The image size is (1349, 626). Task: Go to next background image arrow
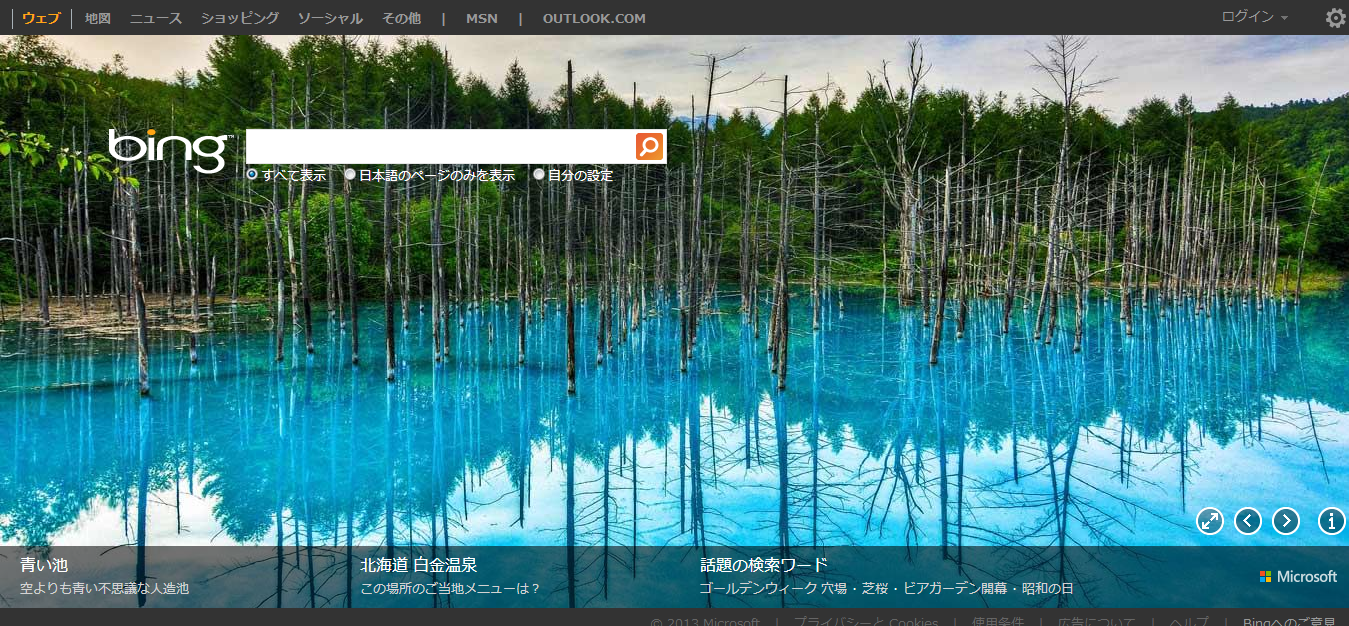pyautogui.click(x=1286, y=521)
